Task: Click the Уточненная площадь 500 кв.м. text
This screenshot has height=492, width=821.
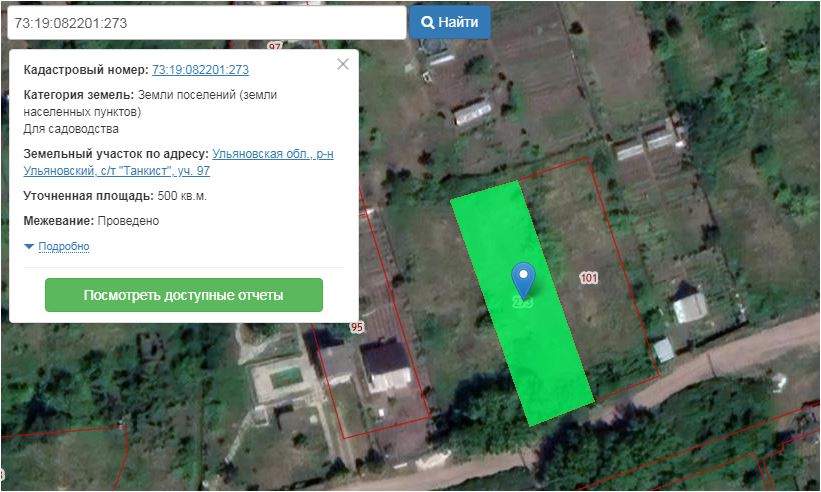Action: [115, 196]
